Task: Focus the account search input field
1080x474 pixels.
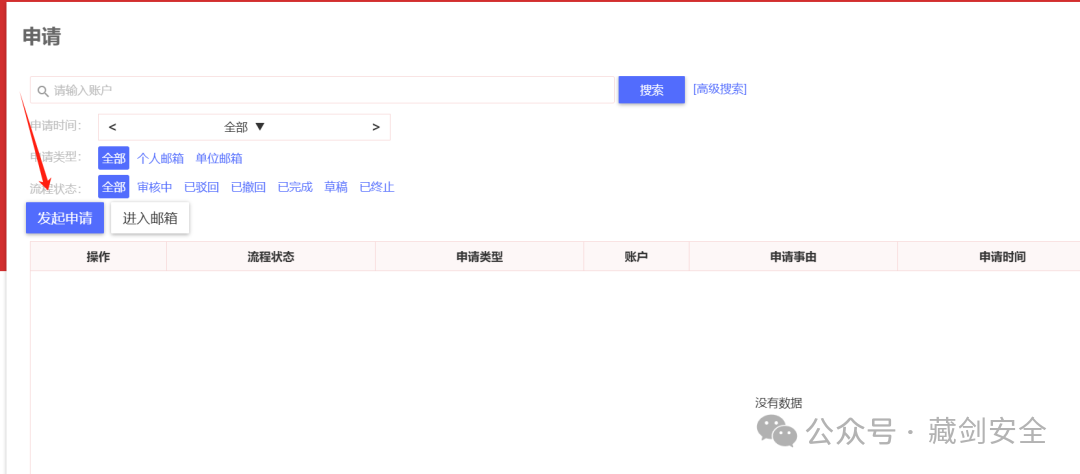Action: pyautogui.click(x=322, y=90)
